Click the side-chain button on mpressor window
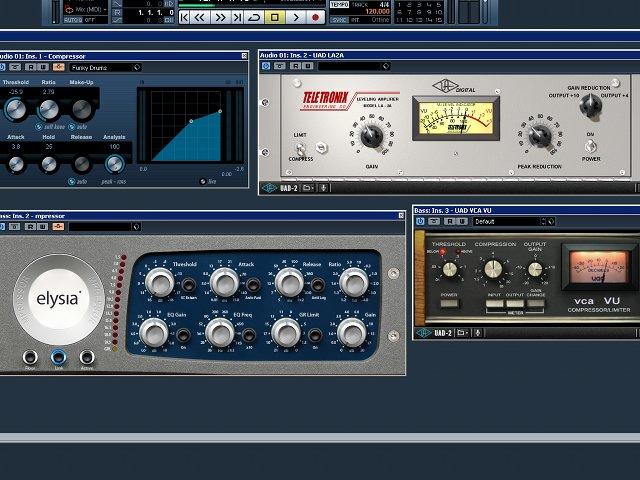Screen dimensions: 640x480 [58, 227]
